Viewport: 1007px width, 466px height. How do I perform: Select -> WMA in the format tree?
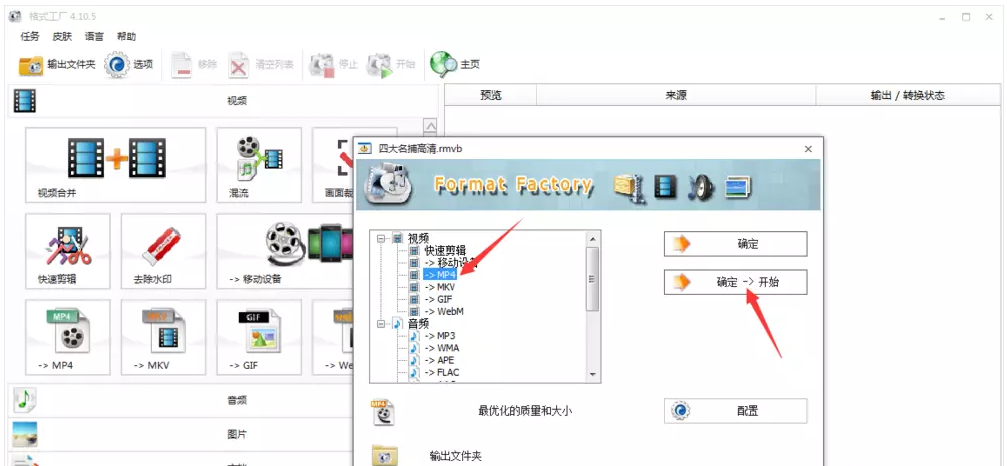(x=441, y=348)
